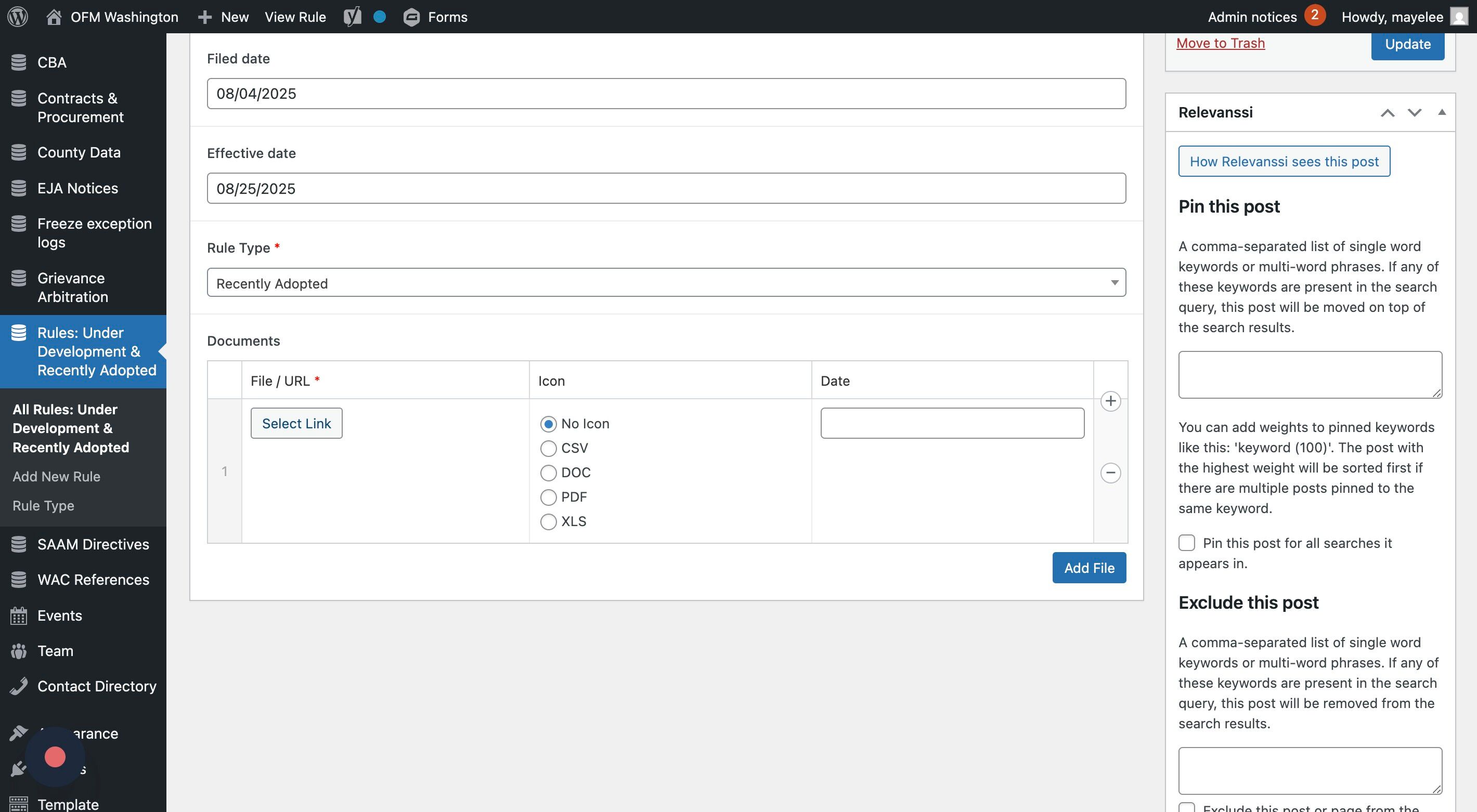1477x812 pixels.
Task: Click the plus icon to add document row
Action: 1111,401
